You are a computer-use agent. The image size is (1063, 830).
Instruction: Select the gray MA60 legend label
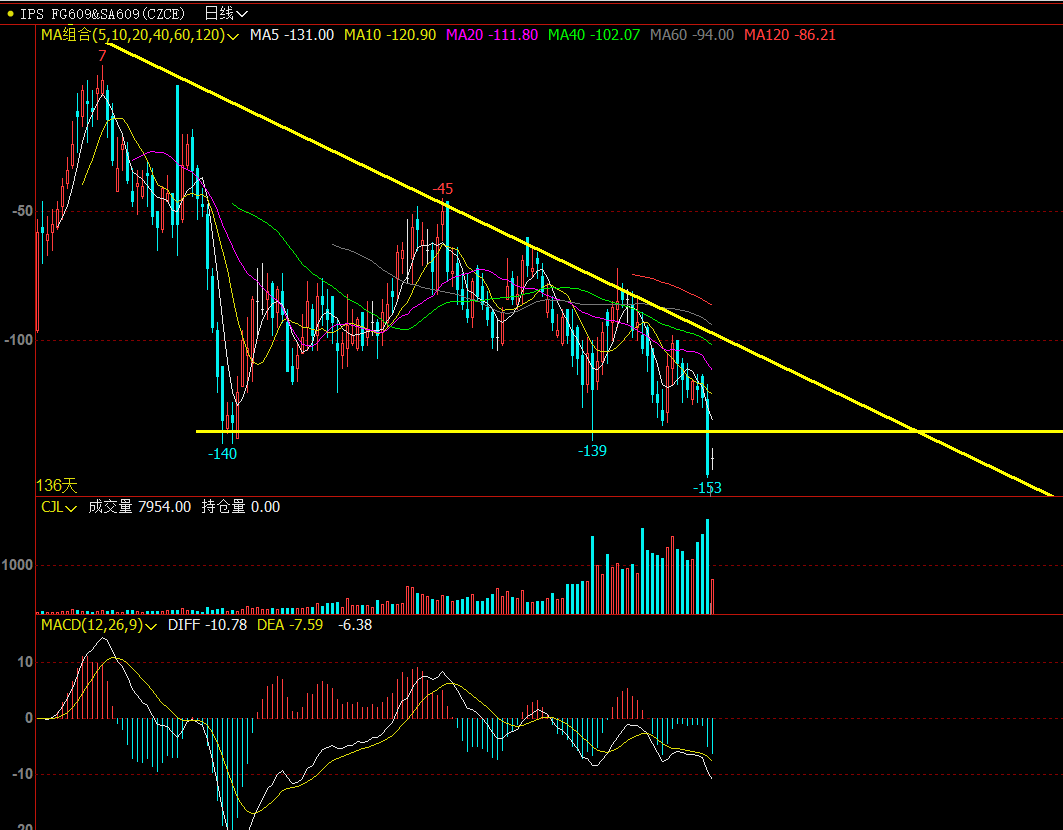coord(691,35)
